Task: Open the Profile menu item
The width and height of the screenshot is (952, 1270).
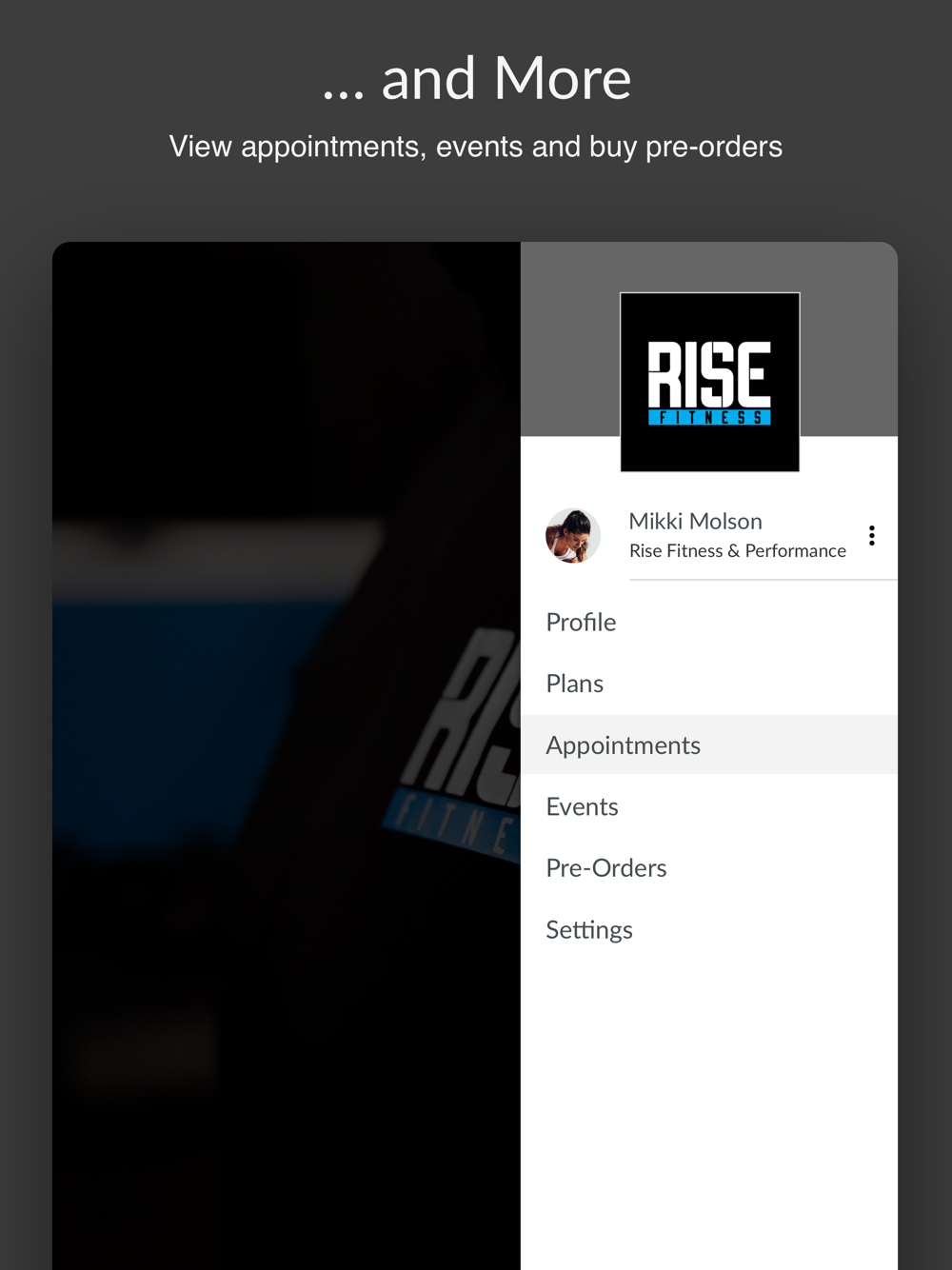Action: coord(709,623)
